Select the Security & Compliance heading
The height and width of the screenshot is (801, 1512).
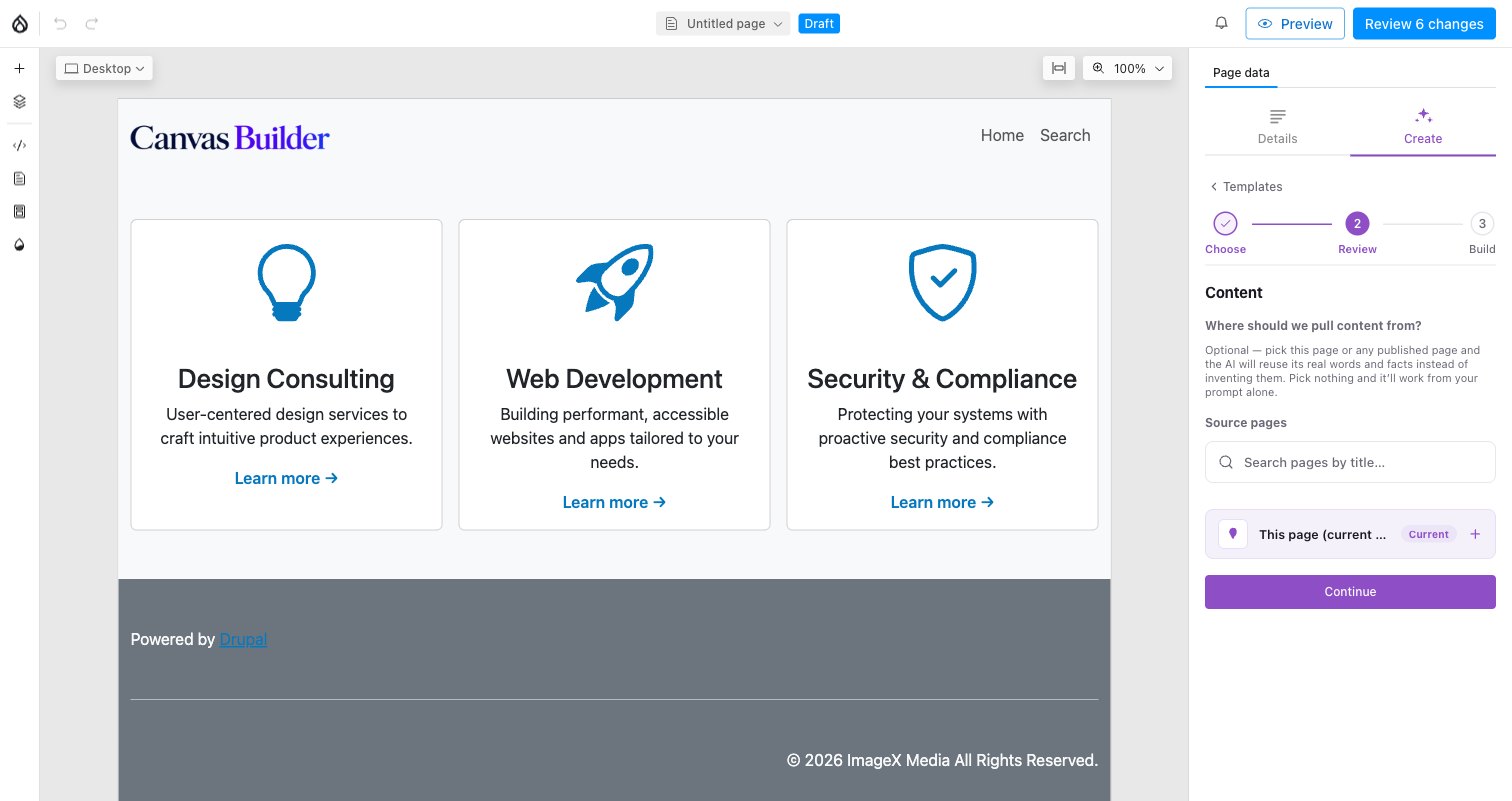point(942,379)
